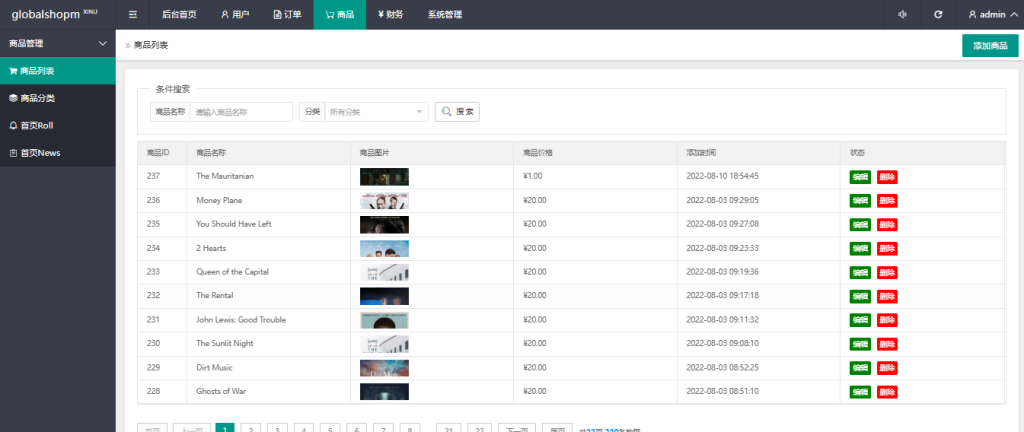Click the 搜索 search button
This screenshot has width=1024, height=432.
pyautogui.click(x=458, y=112)
